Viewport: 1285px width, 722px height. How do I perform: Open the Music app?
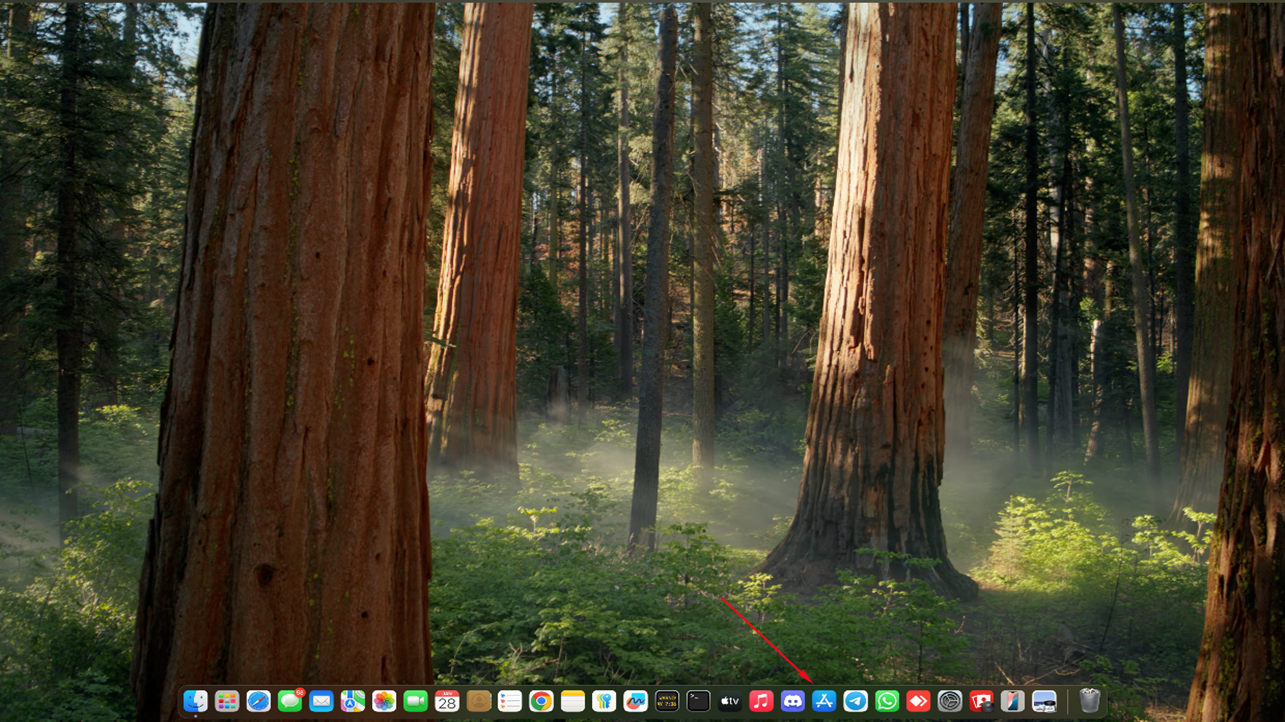(761, 701)
